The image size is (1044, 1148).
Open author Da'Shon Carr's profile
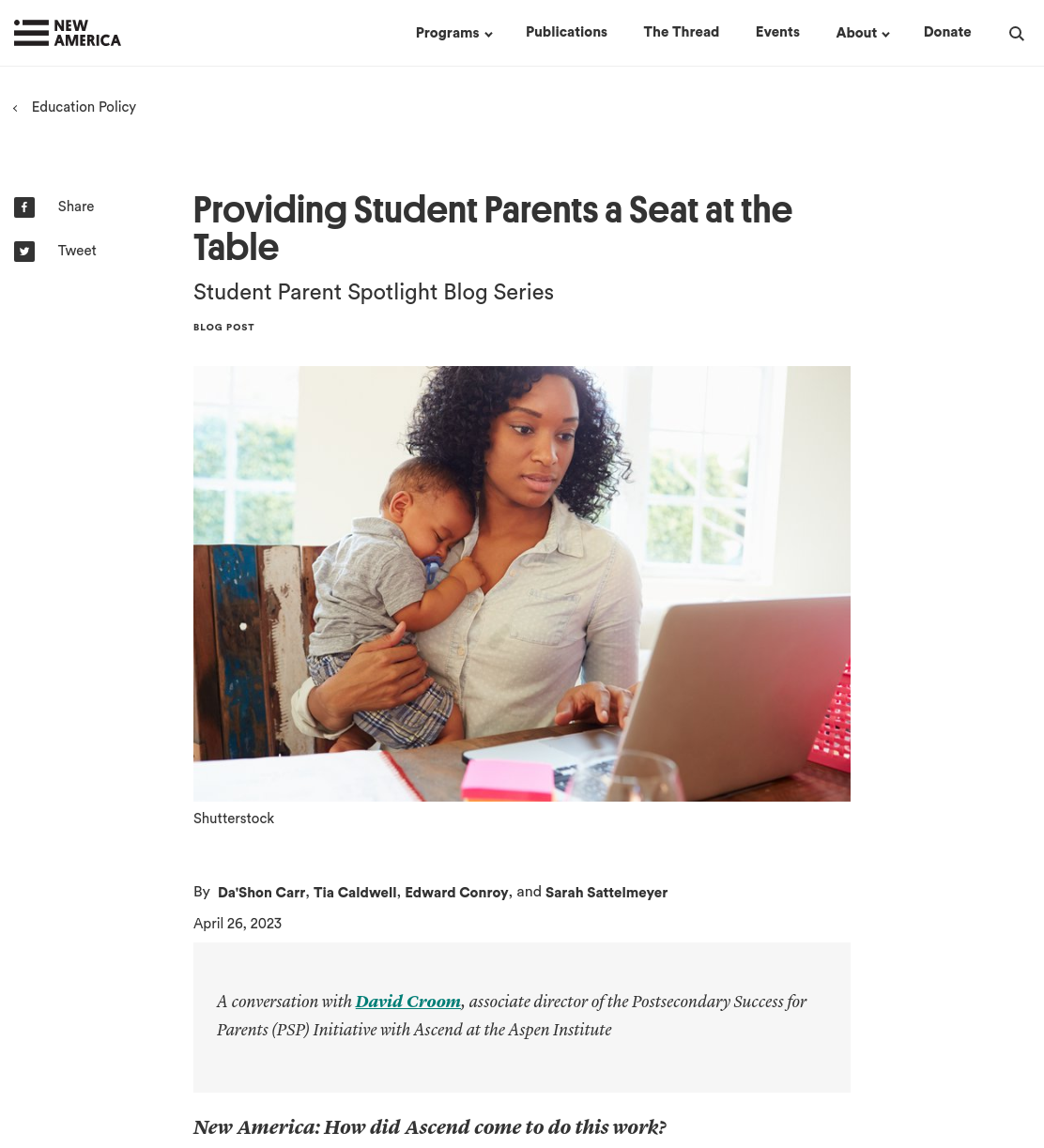pyautogui.click(x=262, y=893)
